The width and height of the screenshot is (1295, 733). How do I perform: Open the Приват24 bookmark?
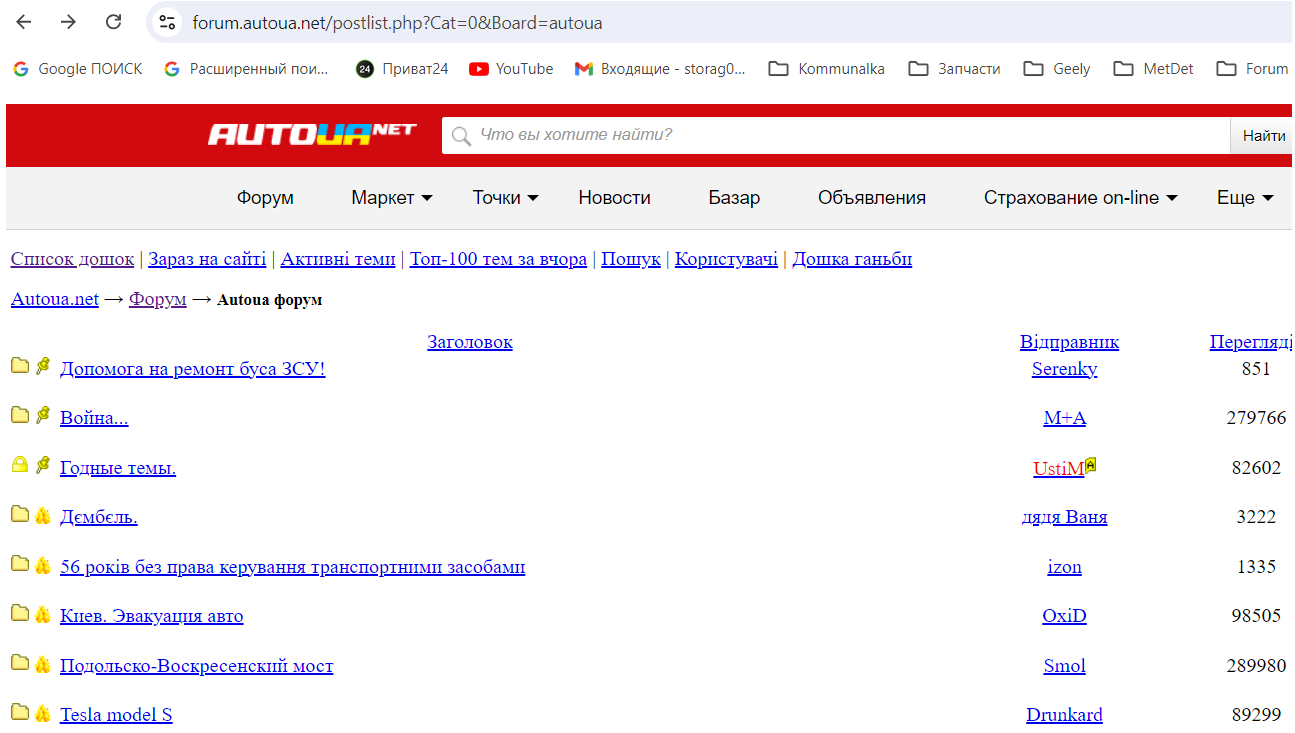click(x=402, y=69)
